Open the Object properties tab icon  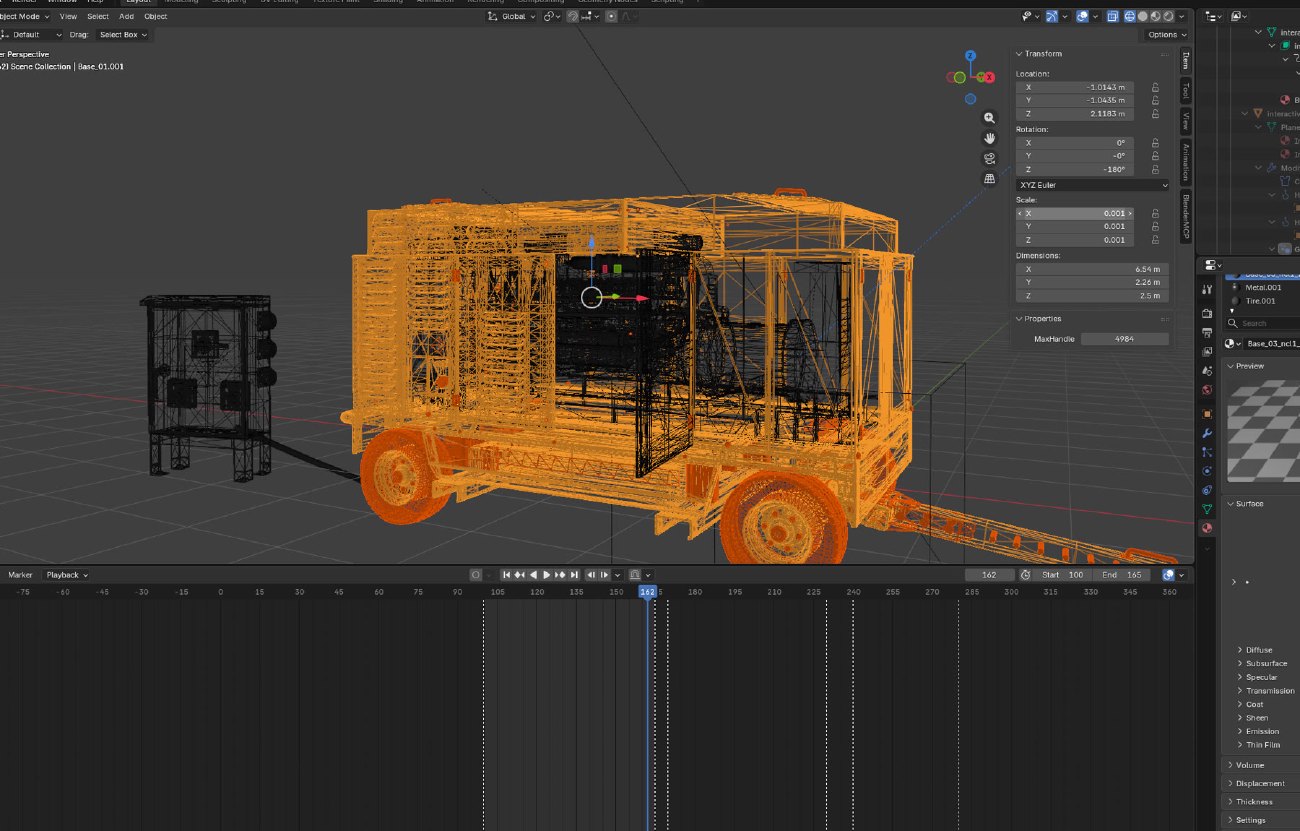(x=1207, y=414)
